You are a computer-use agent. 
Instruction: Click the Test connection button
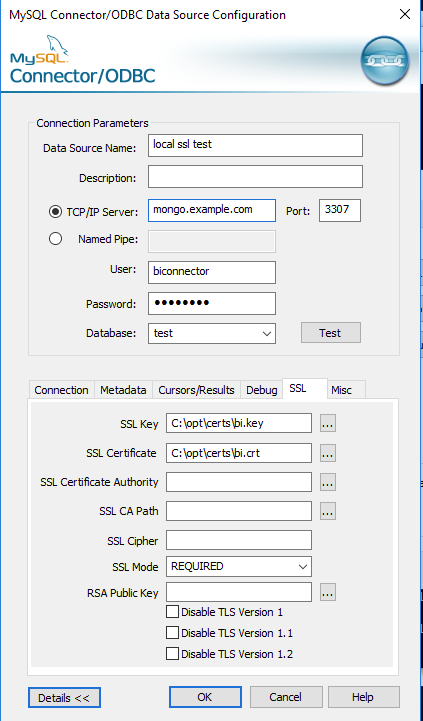click(x=331, y=333)
